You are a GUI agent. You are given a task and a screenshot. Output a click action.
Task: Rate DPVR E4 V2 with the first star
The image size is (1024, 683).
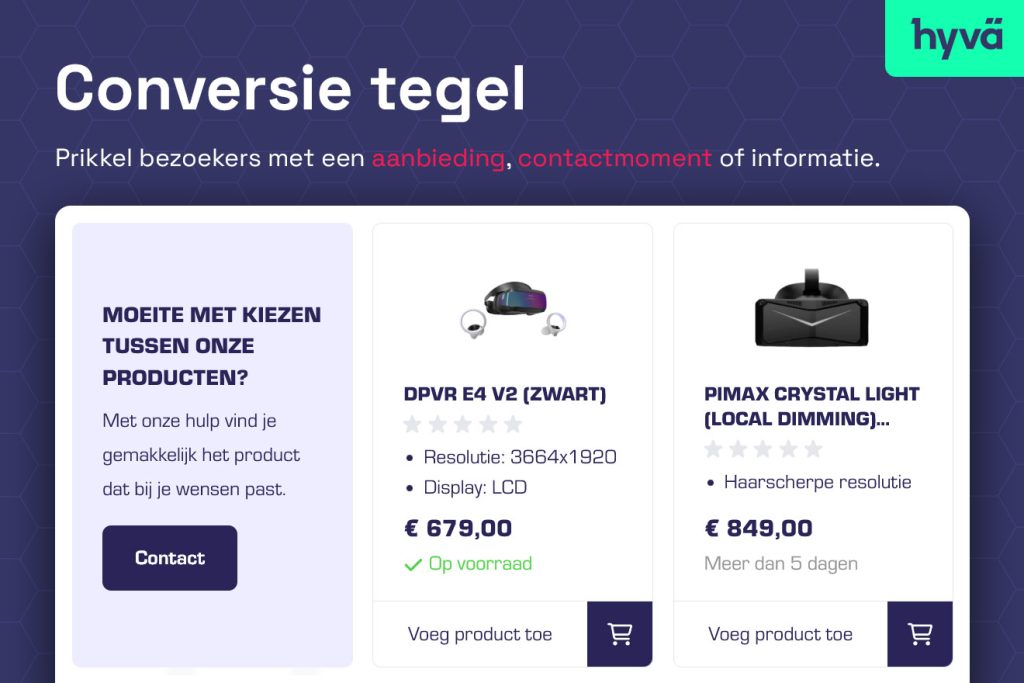[412, 424]
